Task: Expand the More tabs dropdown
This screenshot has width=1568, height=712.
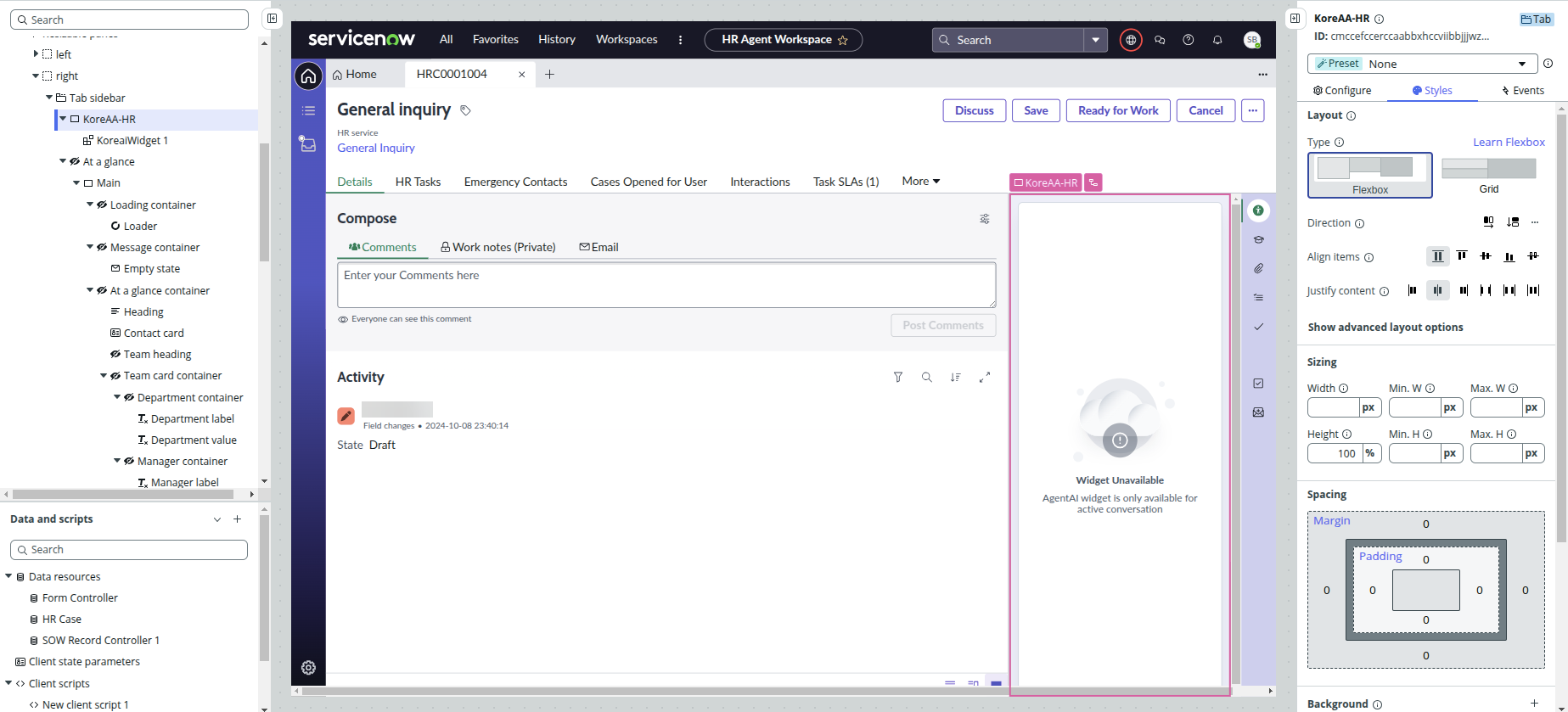Action: click(920, 182)
